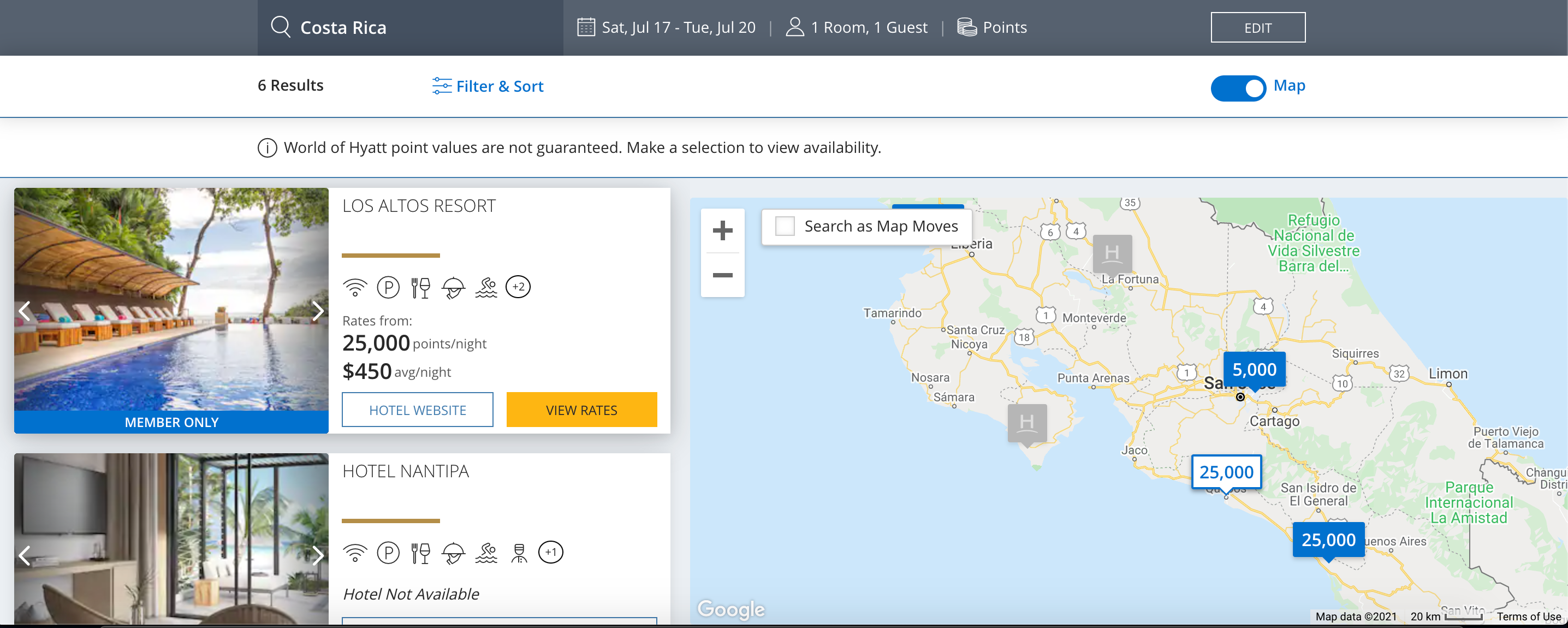Click the Hotel Nantipa parking amenity icon

point(388,553)
